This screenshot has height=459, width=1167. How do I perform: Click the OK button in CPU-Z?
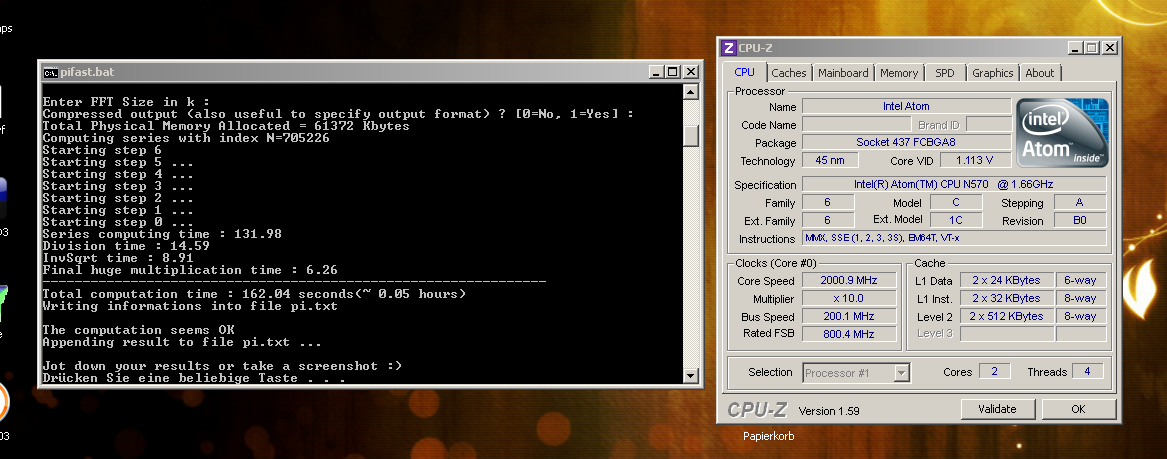[x=1078, y=409]
